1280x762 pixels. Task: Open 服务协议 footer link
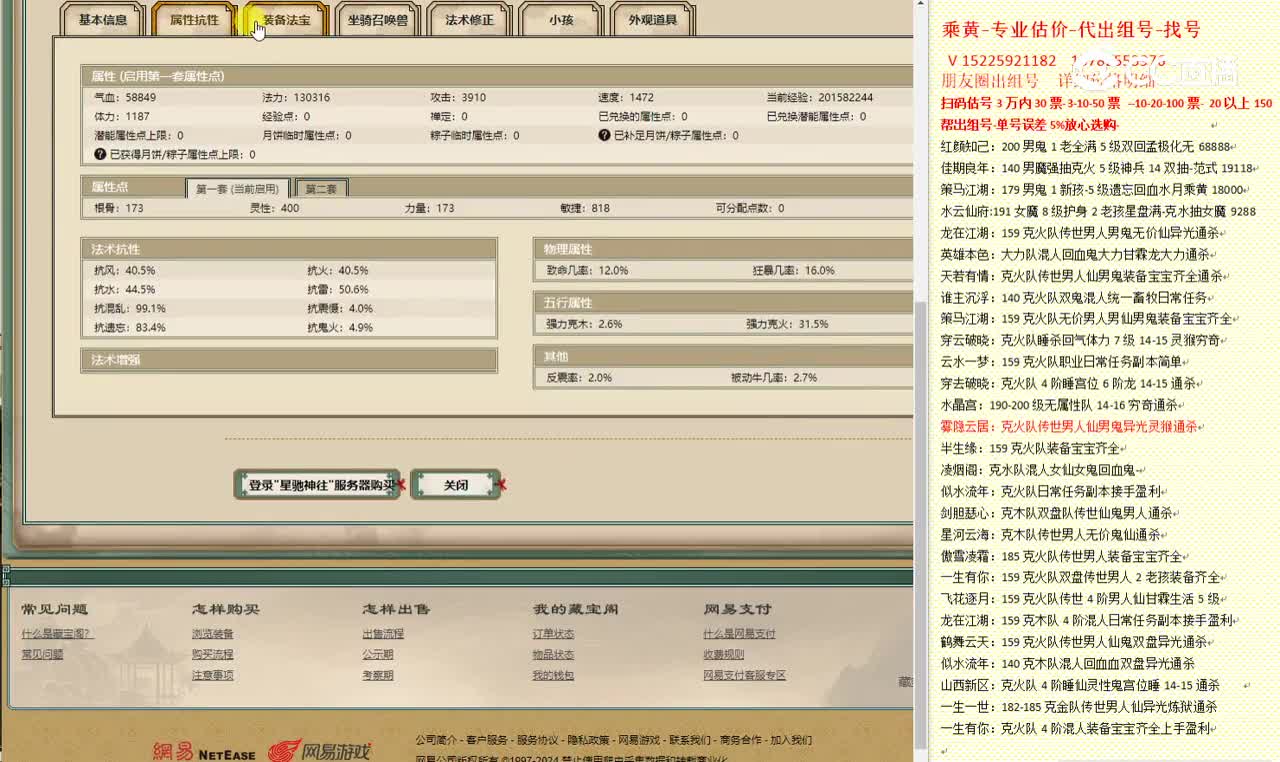(538, 741)
